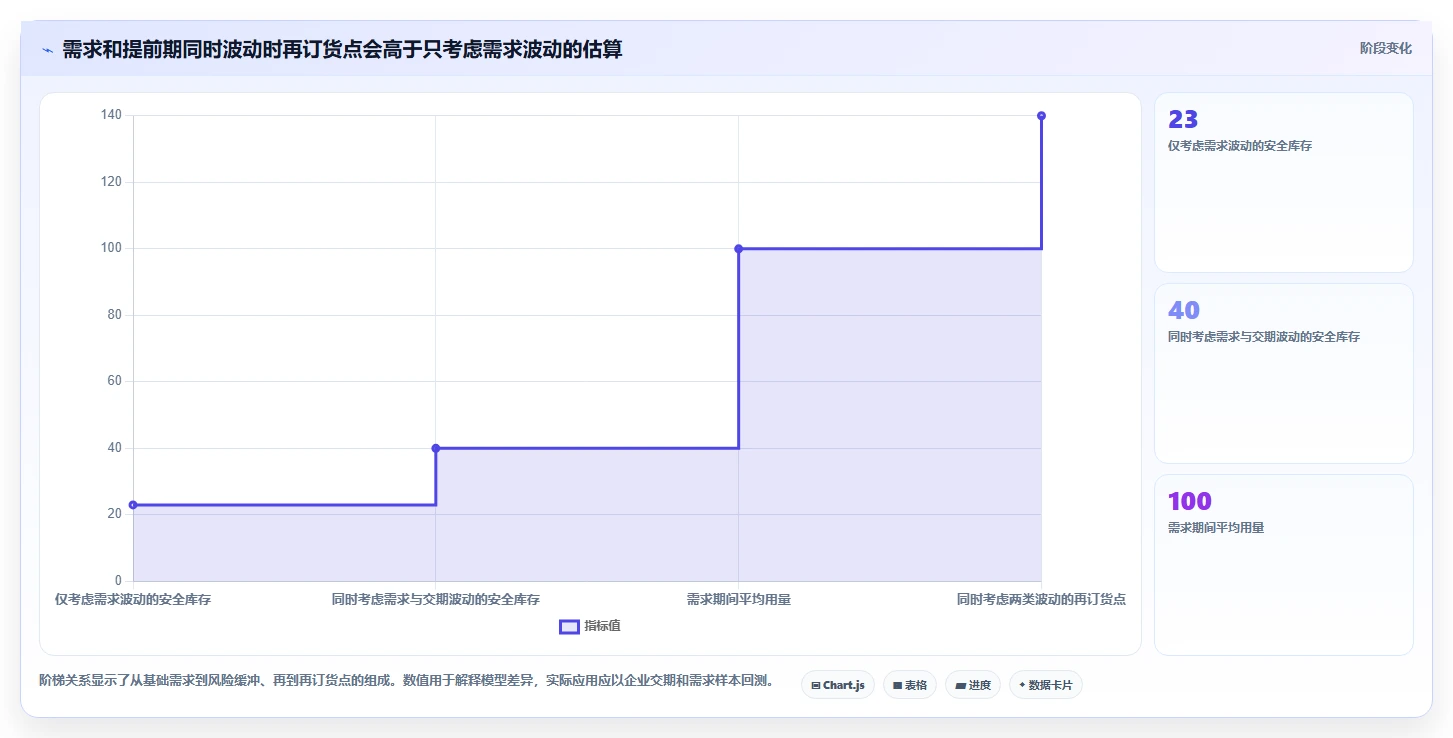
Task: Click the footnote text starting with 阶梯关系显示了
Action: (406, 681)
